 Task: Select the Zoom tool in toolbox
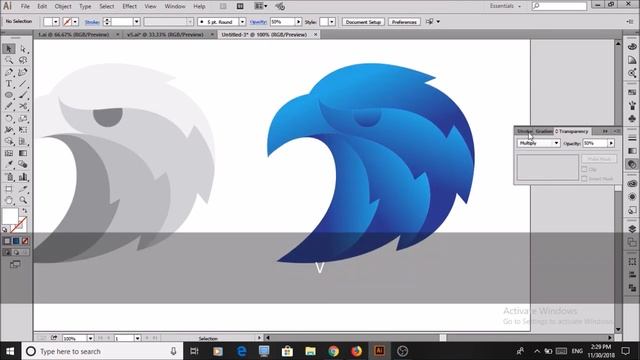click(x=23, y=200)
